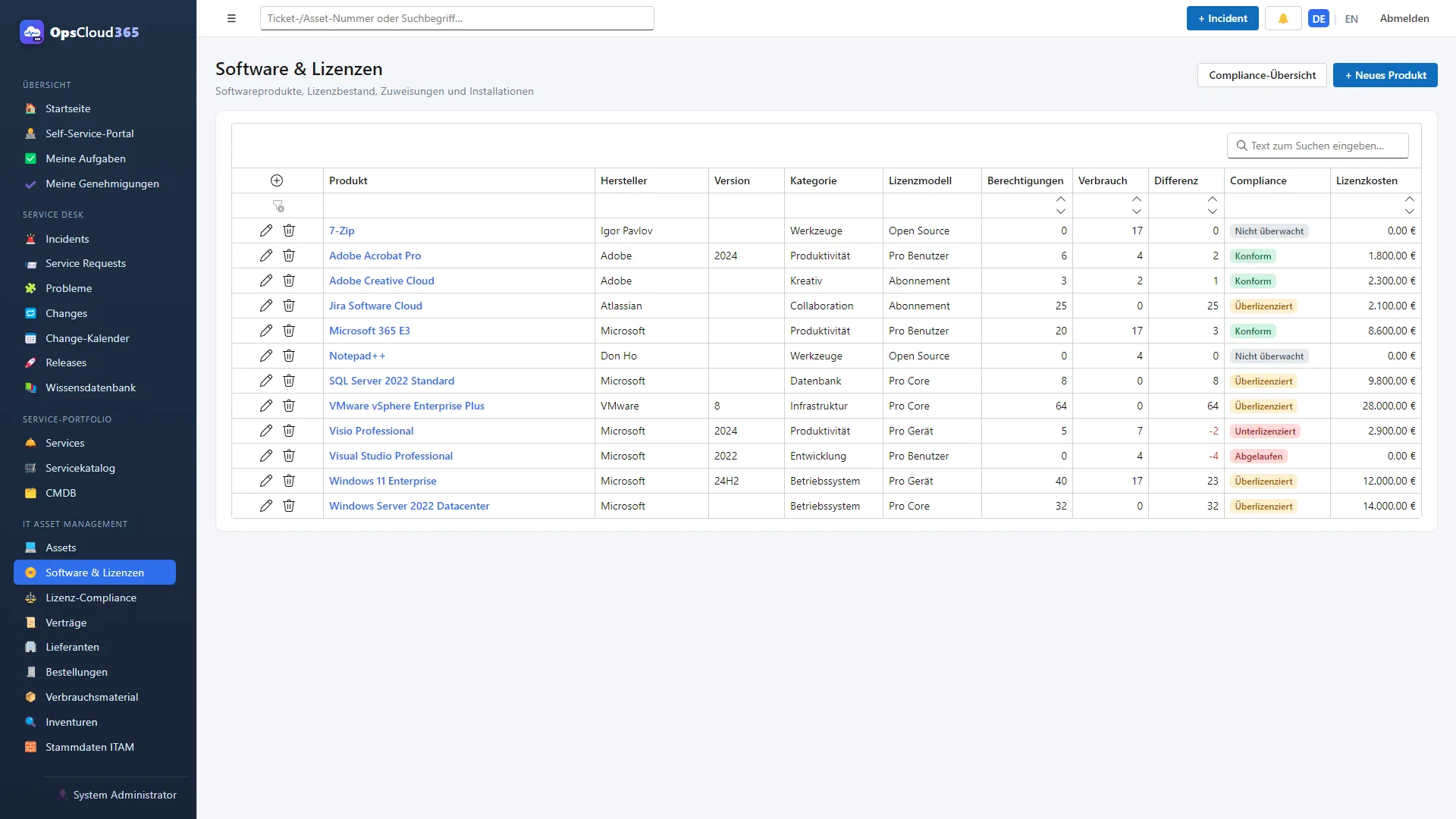Image resolution: width=1456 pixels, height=819 pixels.
Task: Edit Visual Studio Professional row
Action: tap(266, 456)
